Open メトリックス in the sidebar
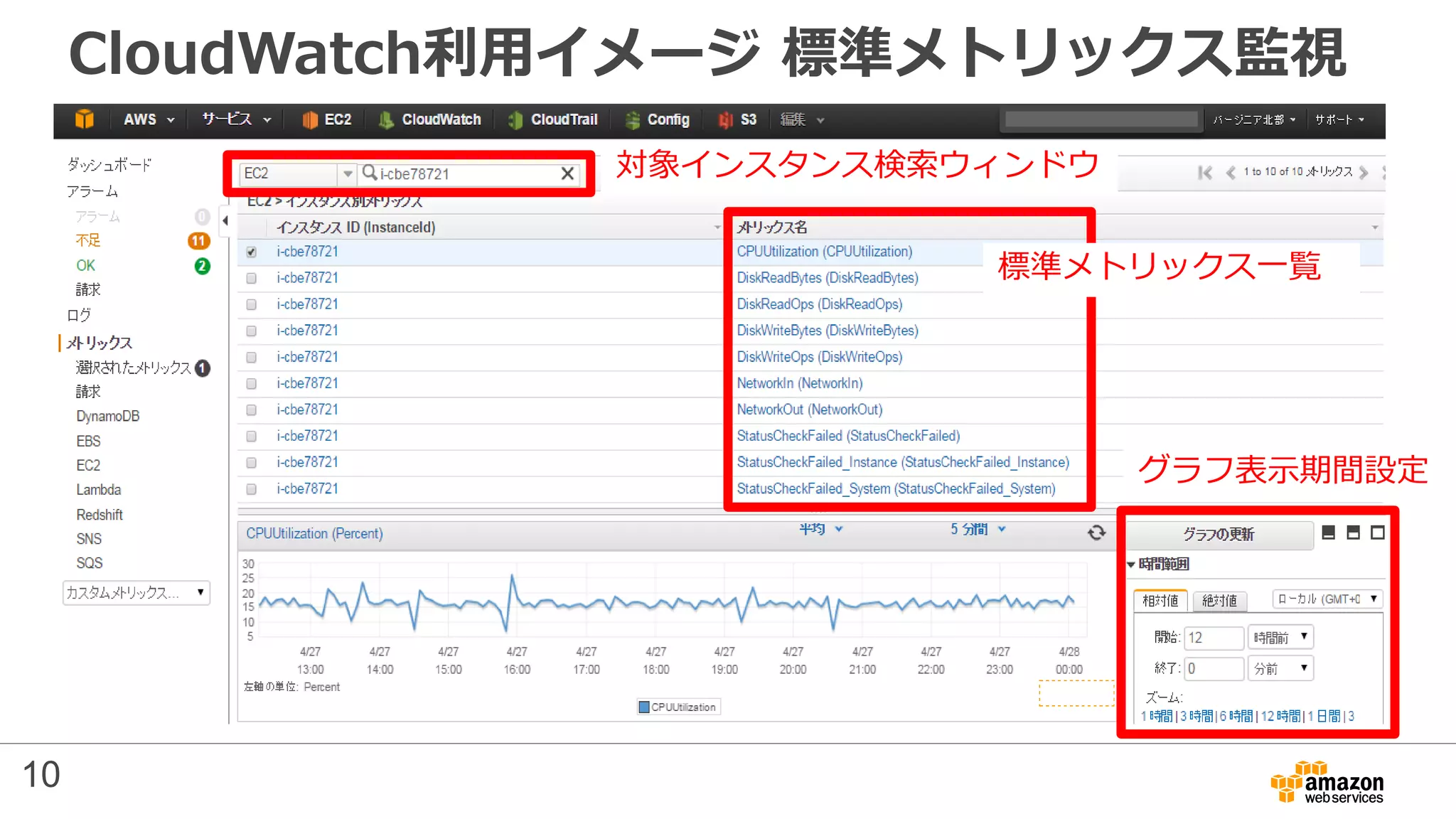The width and height of the screenshot is (1456, 819). click(x=100, y=343)
